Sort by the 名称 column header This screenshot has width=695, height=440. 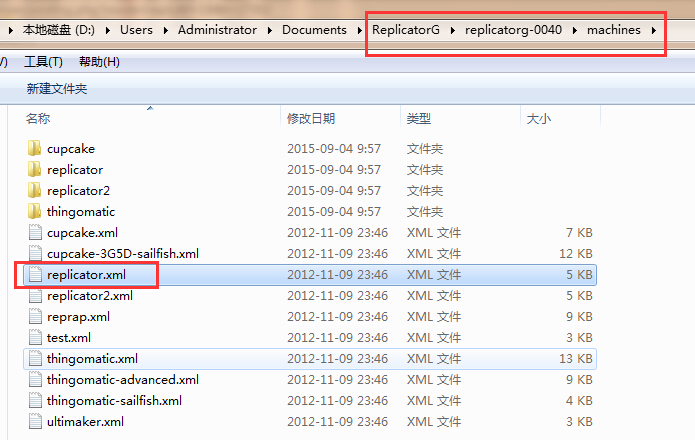[38, 118]
